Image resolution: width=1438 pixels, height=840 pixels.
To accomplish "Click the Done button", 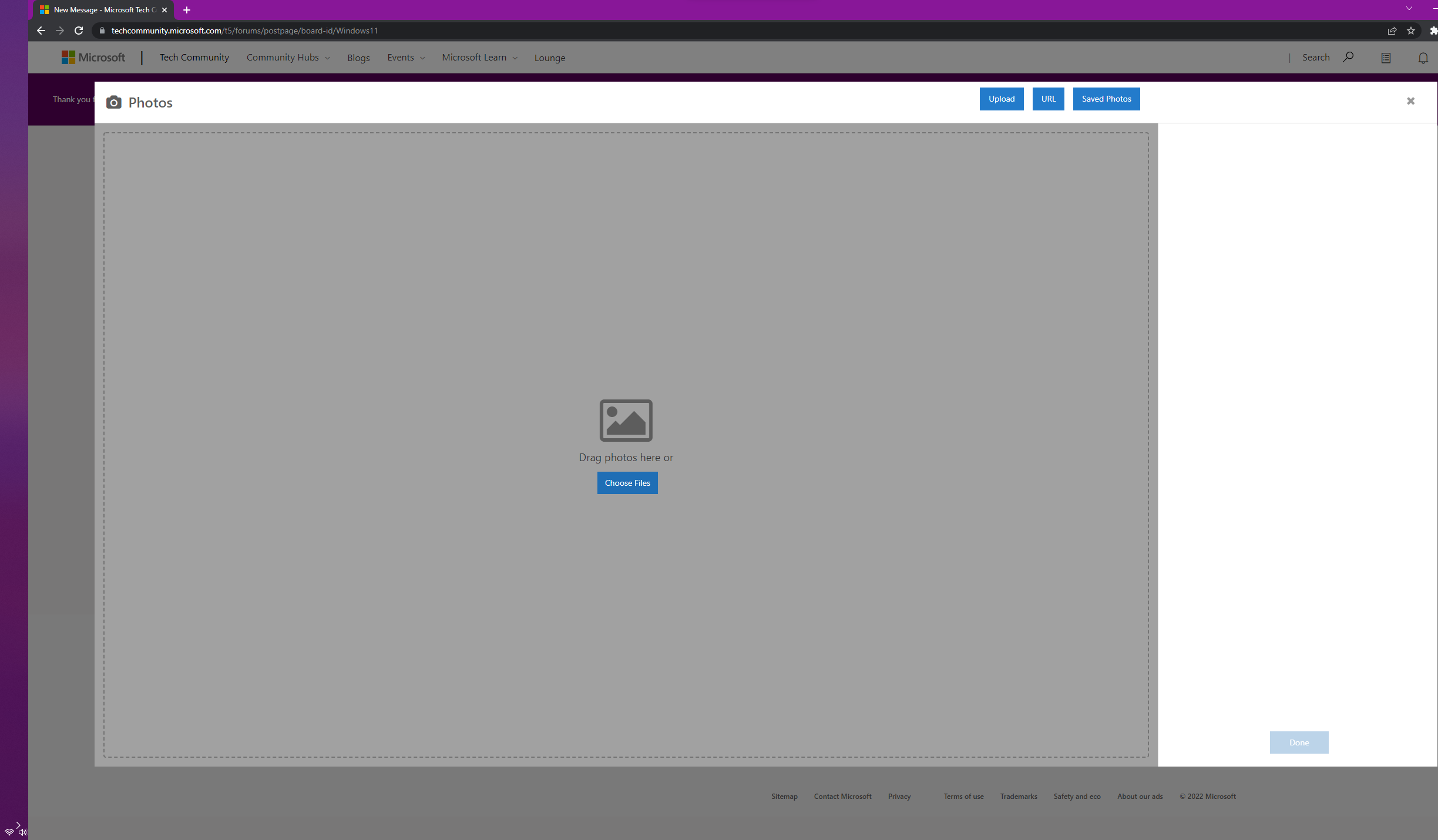I will click(x=1299, y=742).
